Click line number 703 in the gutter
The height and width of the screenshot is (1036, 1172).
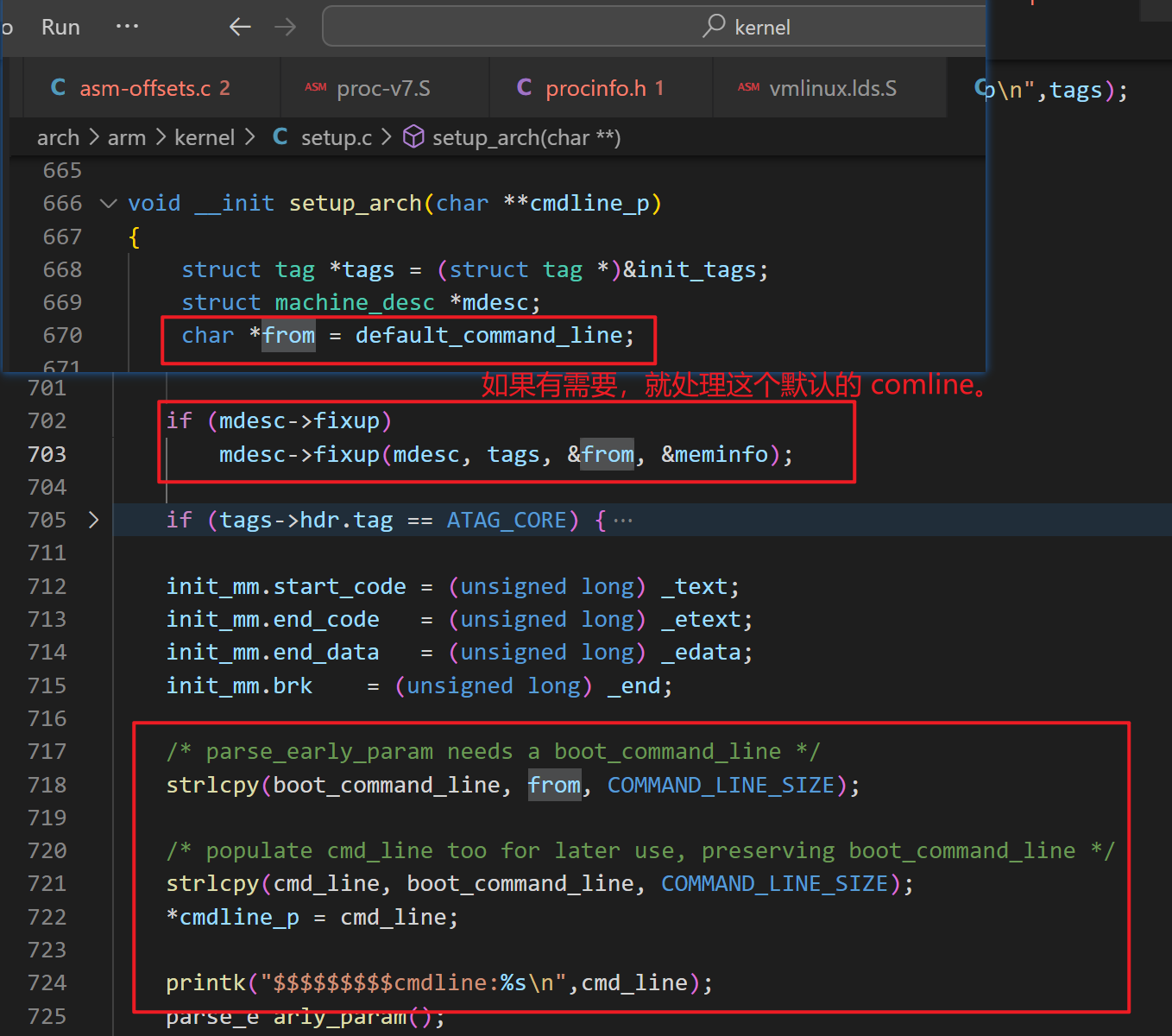coord(47,454)
